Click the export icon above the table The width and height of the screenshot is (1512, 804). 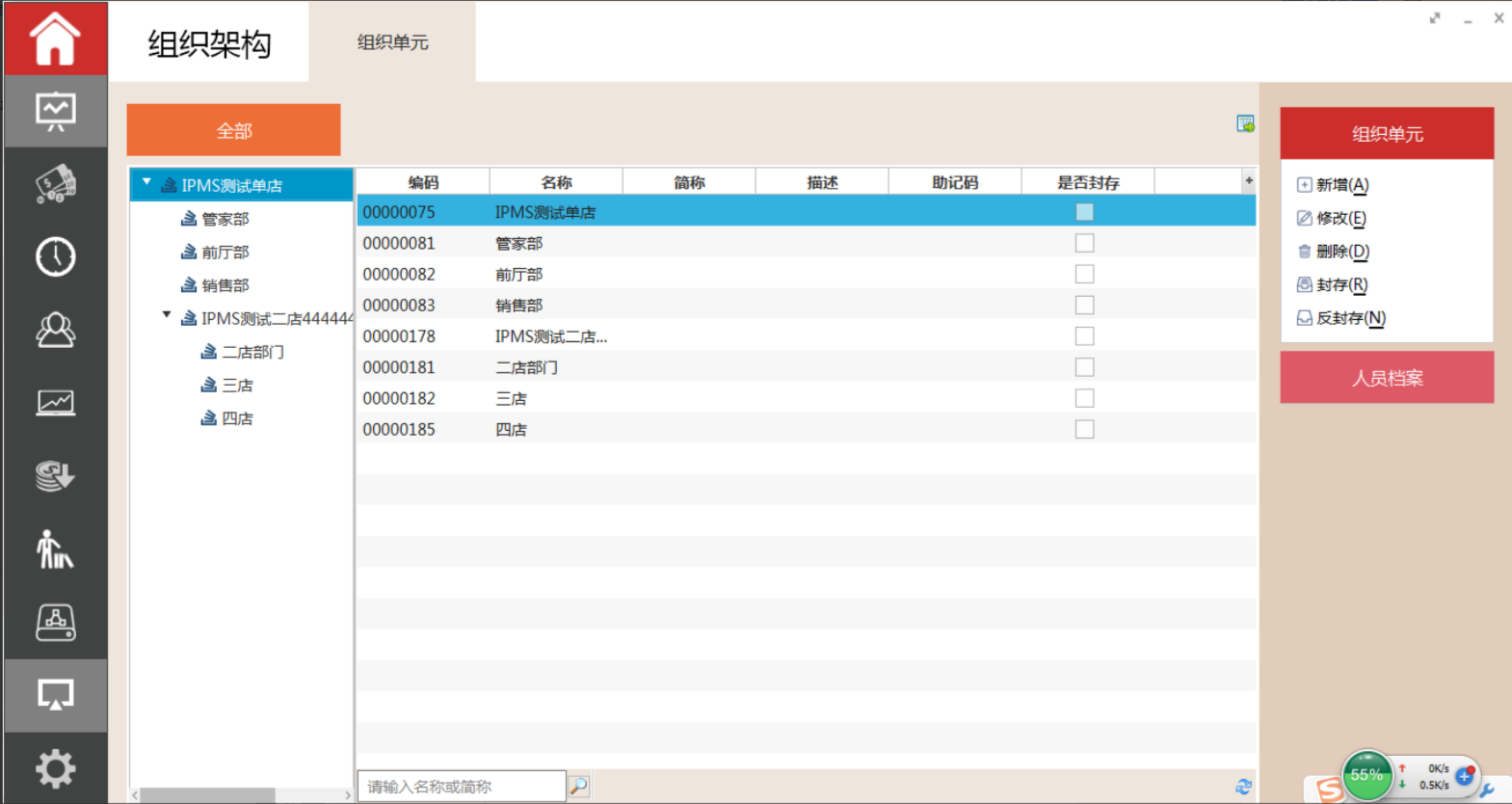(x=1245, y=124)
